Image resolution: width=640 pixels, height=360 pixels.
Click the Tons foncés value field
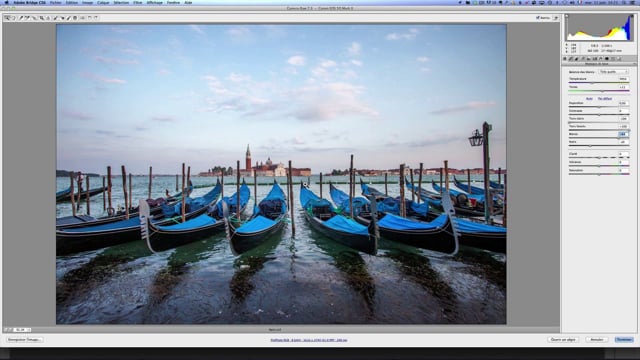click(x=623, y=127)
